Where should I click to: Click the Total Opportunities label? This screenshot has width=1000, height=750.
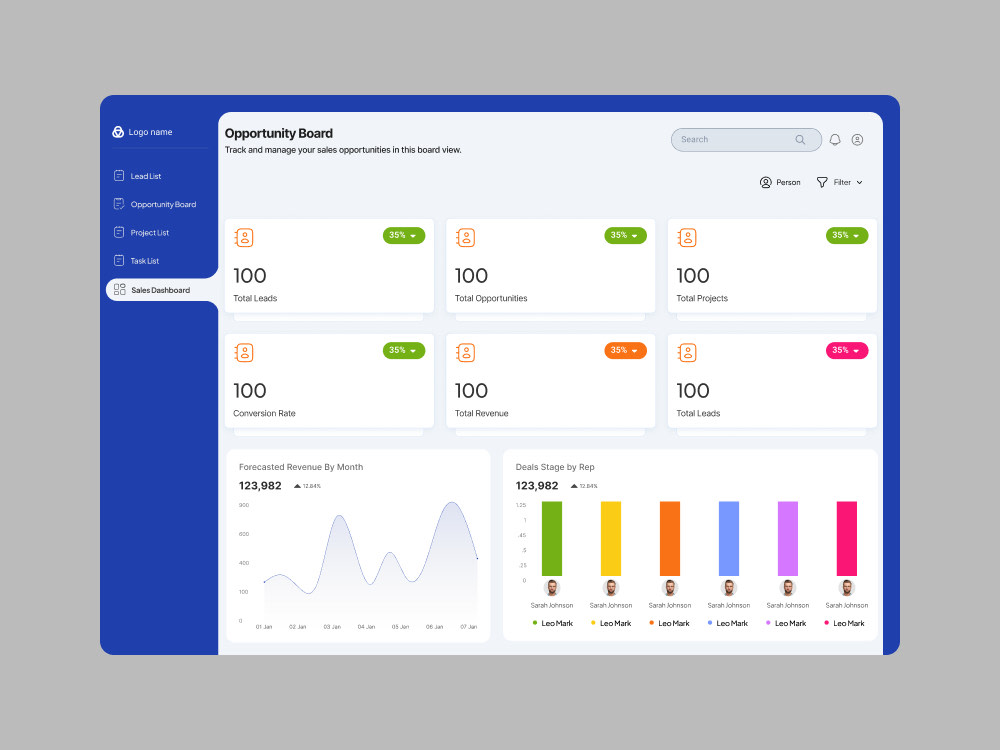coord(491,298)
